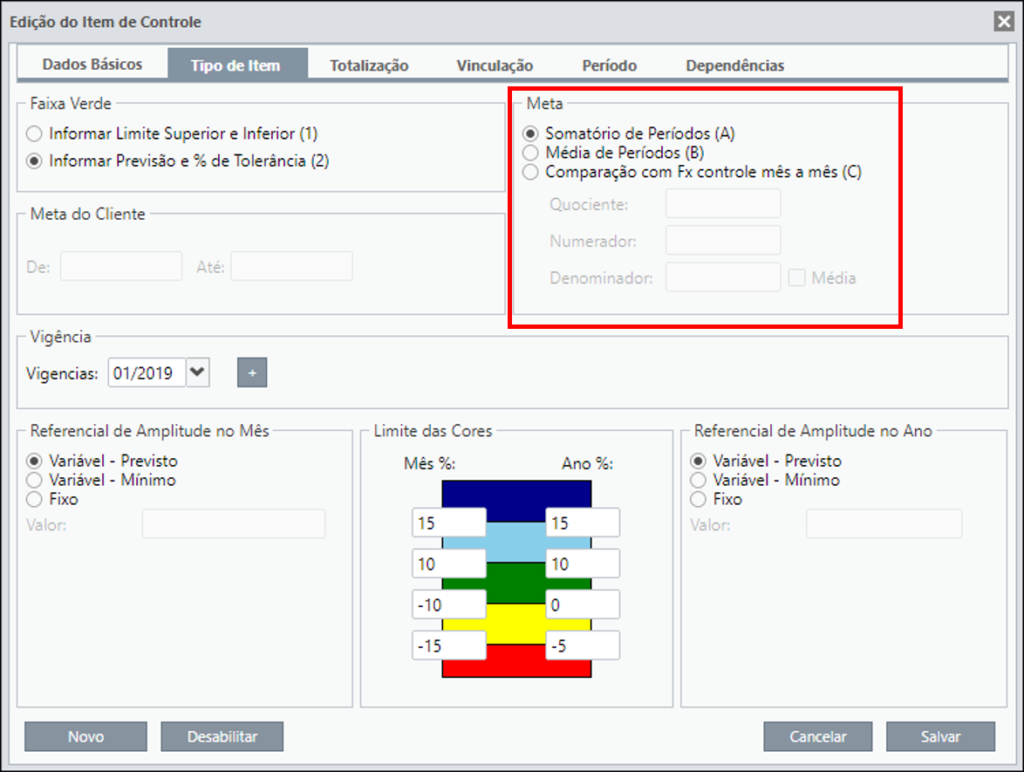Add a new vigência with plus button
This screenshot has height=772, width=1024.
point(252,373)
